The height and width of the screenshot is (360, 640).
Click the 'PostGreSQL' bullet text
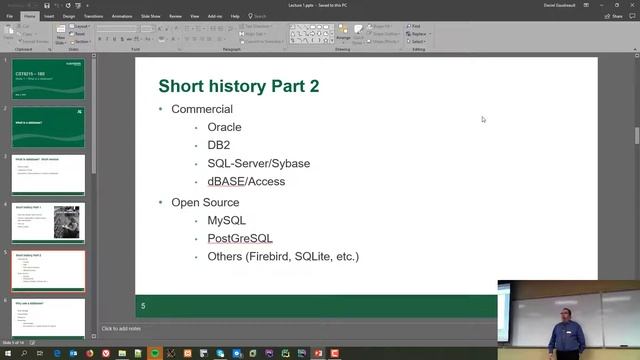tap(240, 238)
